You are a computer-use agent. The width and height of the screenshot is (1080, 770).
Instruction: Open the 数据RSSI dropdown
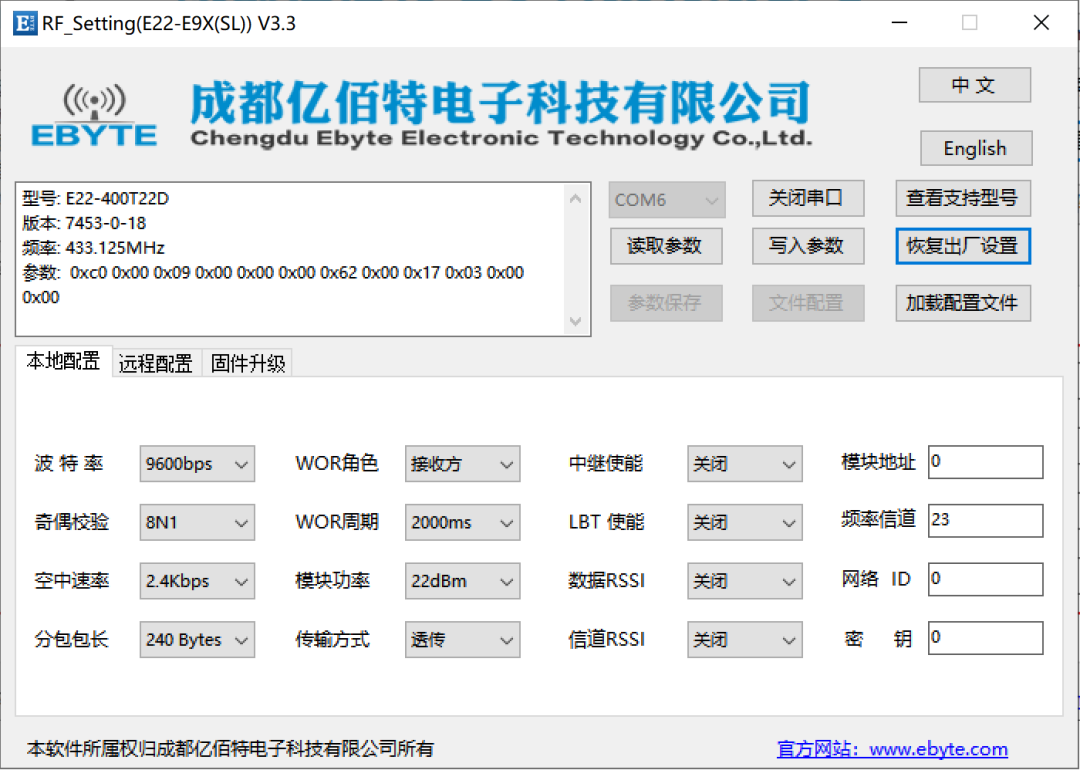(x=745, y=581)
